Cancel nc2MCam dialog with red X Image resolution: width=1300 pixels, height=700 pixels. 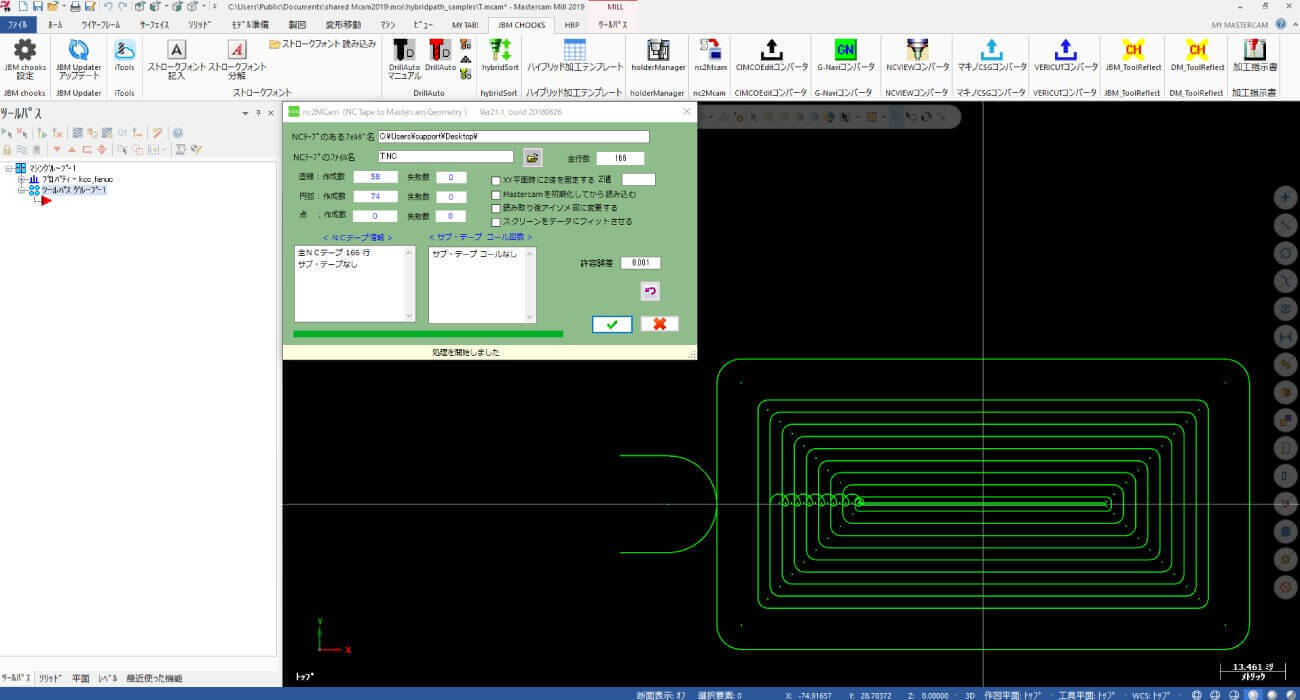coord(659,324)
